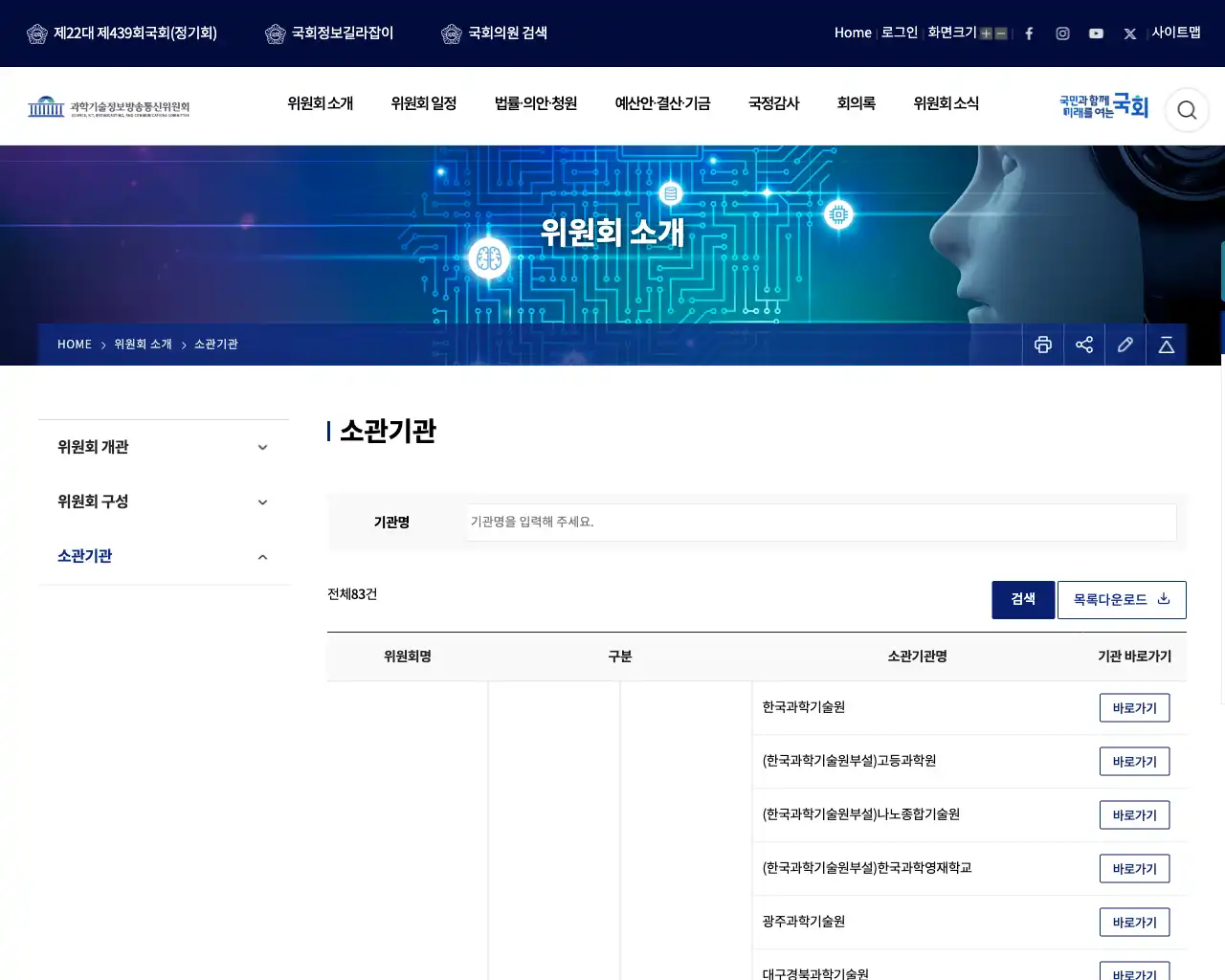The width and height of the screenshot is (1225, 980).
Task: Open the YouTube icon link
Action: point(1096,33)
